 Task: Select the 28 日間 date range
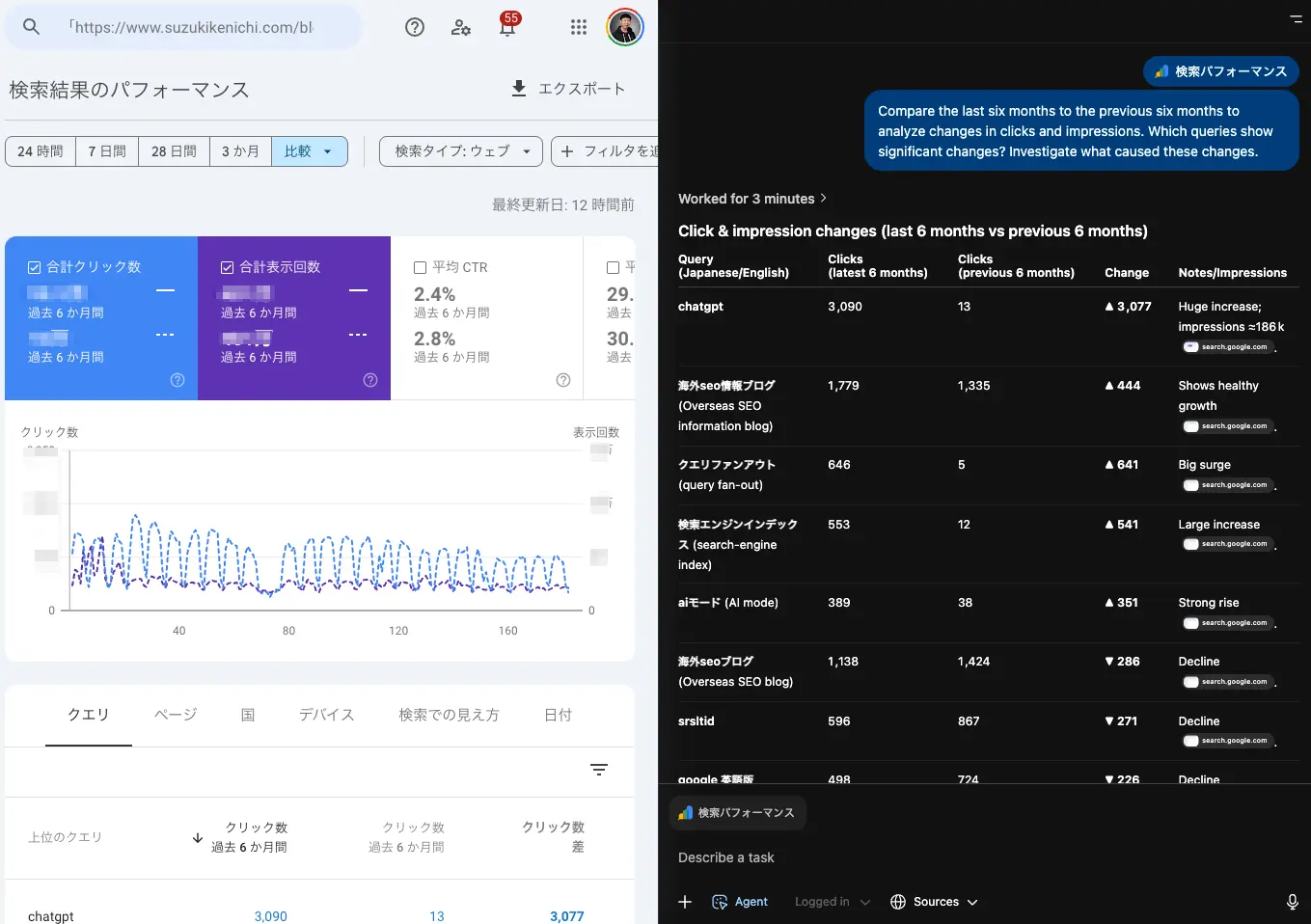tap(174, 151)
